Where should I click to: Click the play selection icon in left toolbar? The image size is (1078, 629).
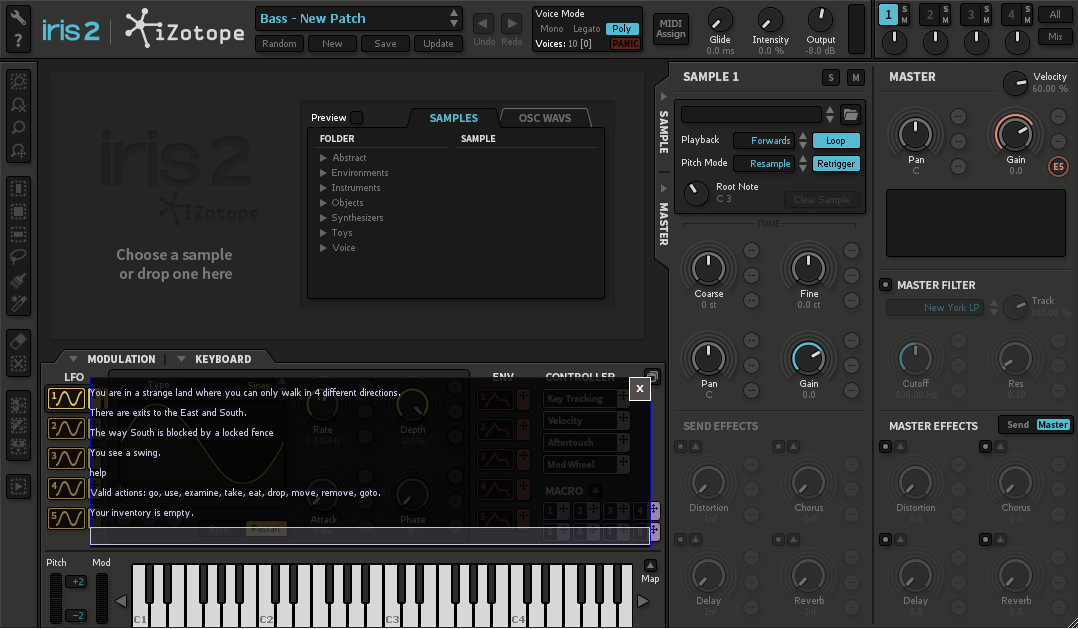18,487
